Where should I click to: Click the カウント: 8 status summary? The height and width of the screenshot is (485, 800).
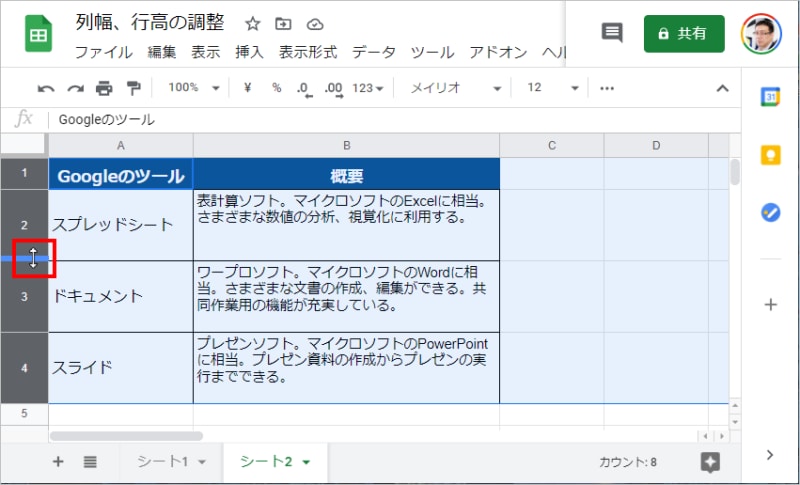click(628, 463)
